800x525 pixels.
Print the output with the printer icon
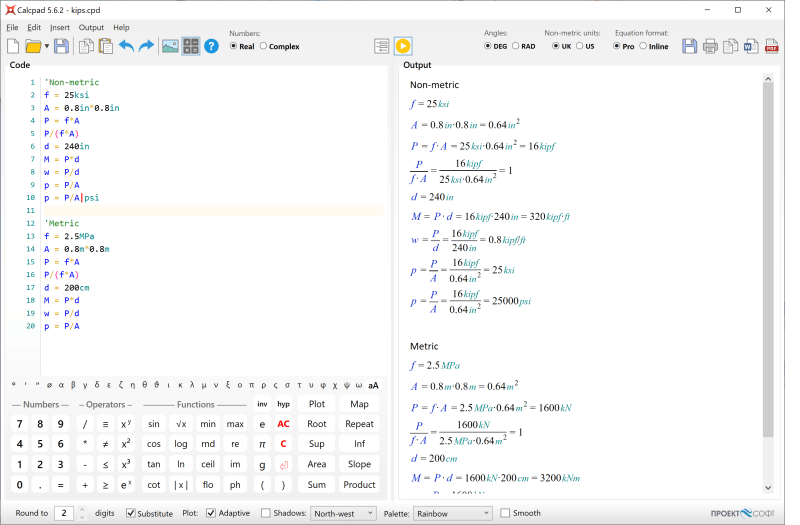(x=710, y=46)
